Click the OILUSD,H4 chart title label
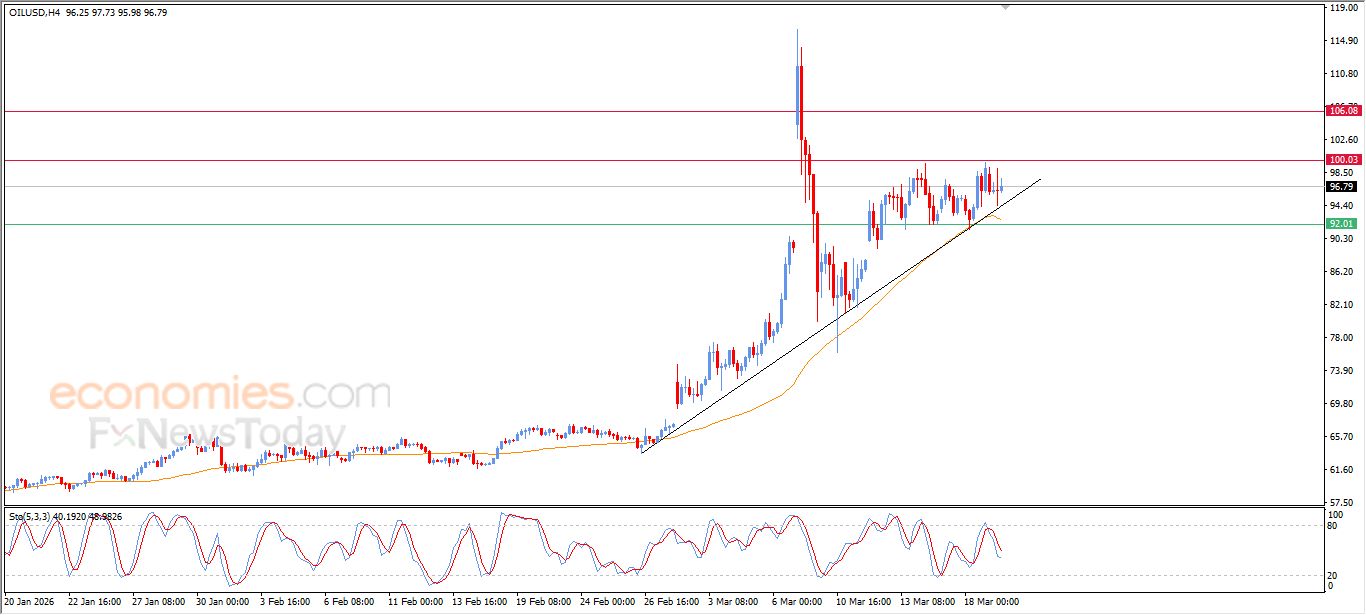Image resolution: width=1366 pixels, height=615 pixels. point(32,13)
